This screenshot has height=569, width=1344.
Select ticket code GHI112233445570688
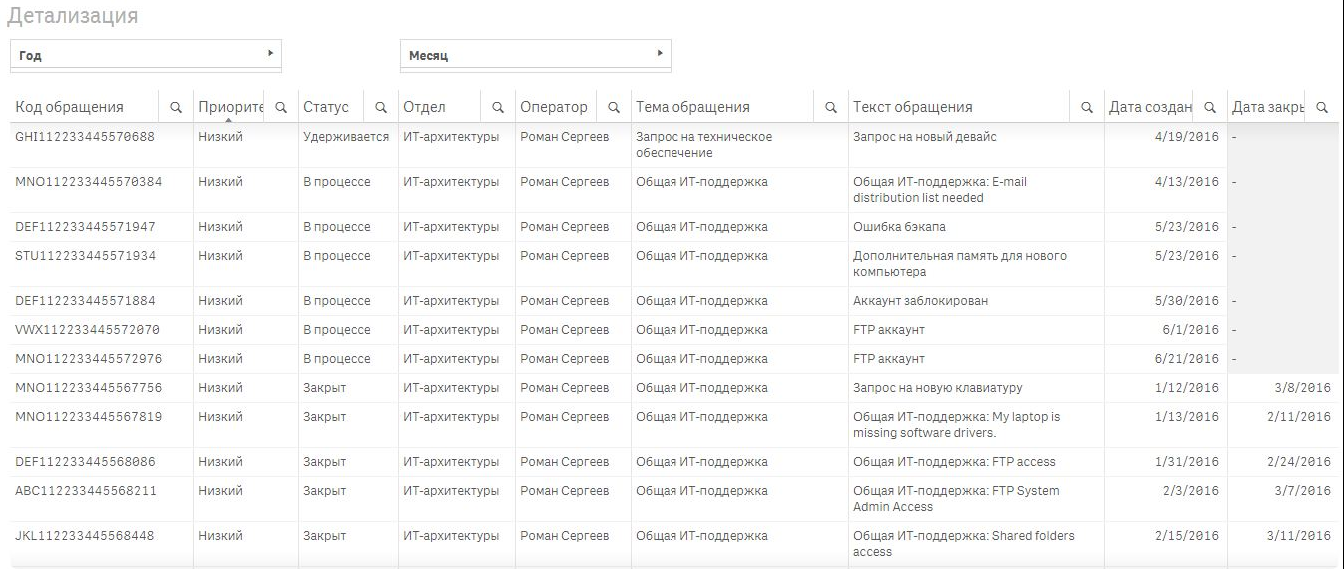tap(85, 137)
